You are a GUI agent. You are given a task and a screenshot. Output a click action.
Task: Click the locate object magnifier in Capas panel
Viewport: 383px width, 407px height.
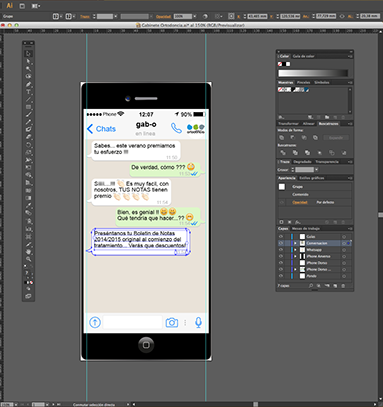tap(311, 286)
